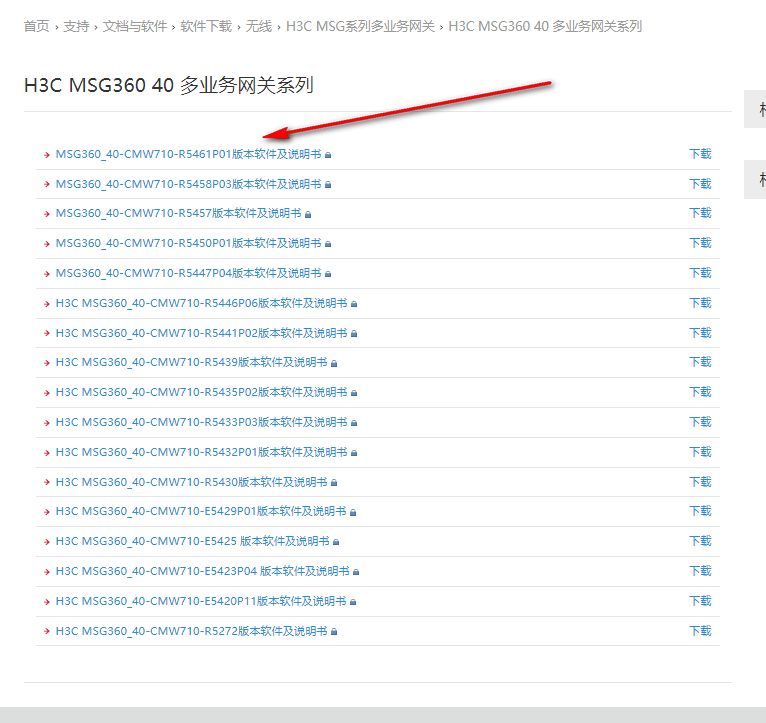Click the lock icon beside R5430

(x=334, y=483)
